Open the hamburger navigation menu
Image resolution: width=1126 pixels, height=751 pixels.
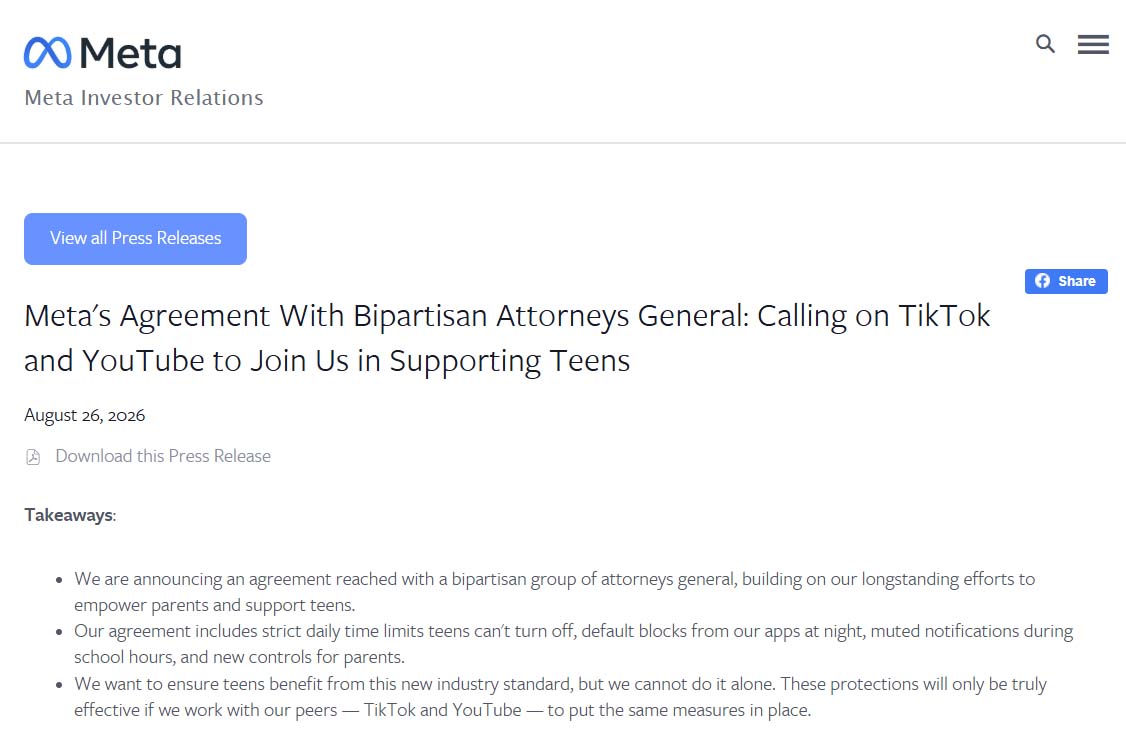(x=1093, y=44)
